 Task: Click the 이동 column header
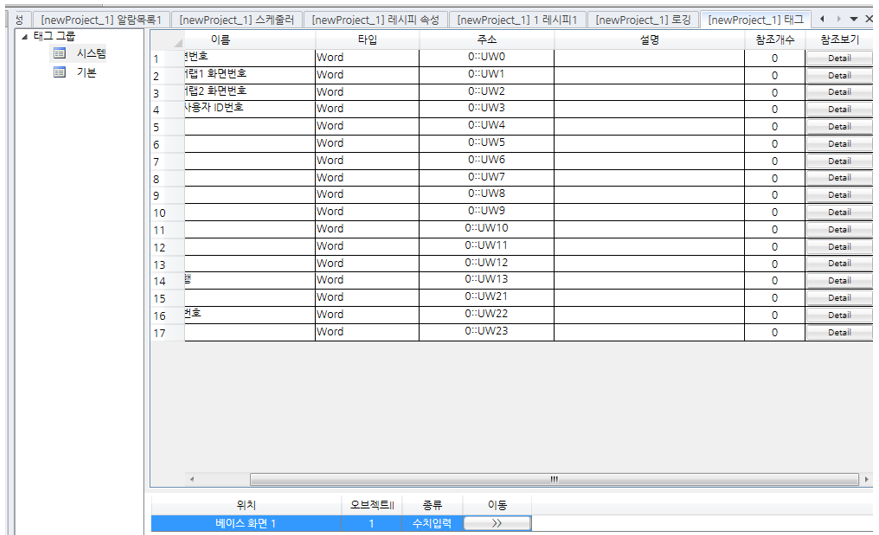pos(497,505)
